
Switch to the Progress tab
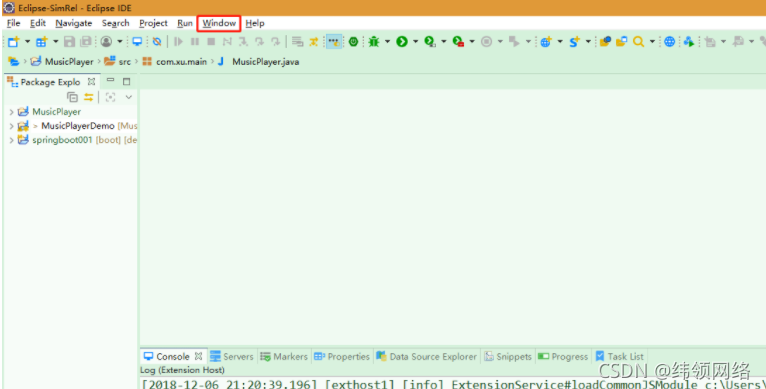point(563,356)
